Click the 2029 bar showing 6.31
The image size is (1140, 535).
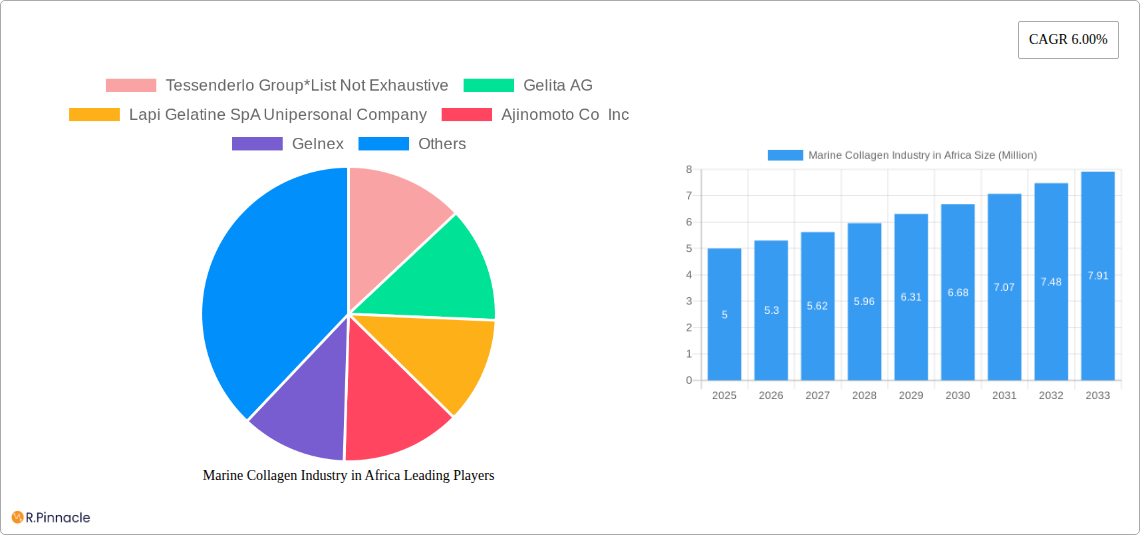[x=911, y=297]
